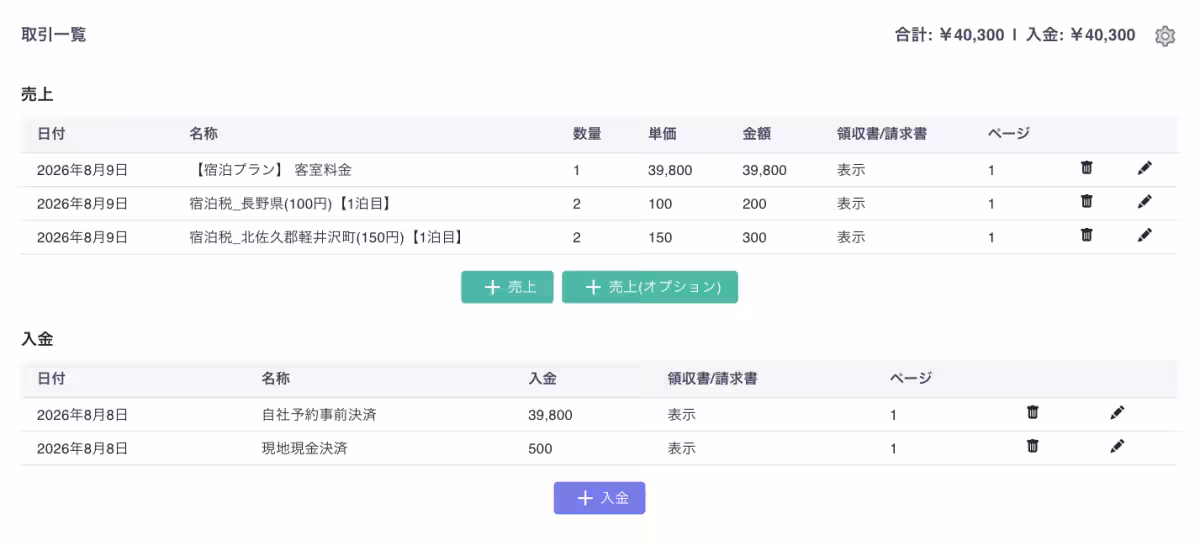Click the 宿泊税_長野県(100円)【1泊目】 cell

[290, 204]
